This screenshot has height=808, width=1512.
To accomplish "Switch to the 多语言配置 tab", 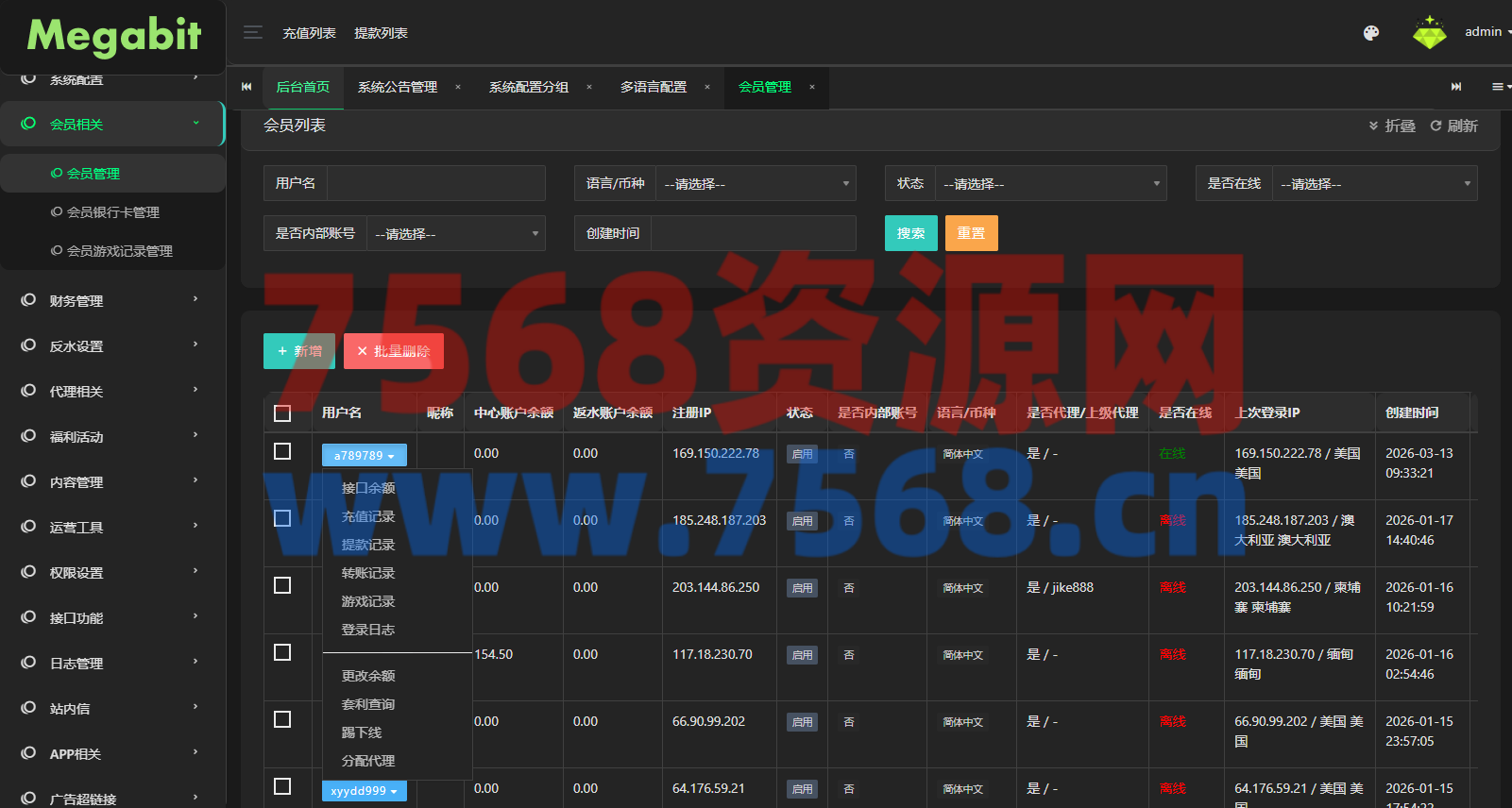I will point(653,87).
